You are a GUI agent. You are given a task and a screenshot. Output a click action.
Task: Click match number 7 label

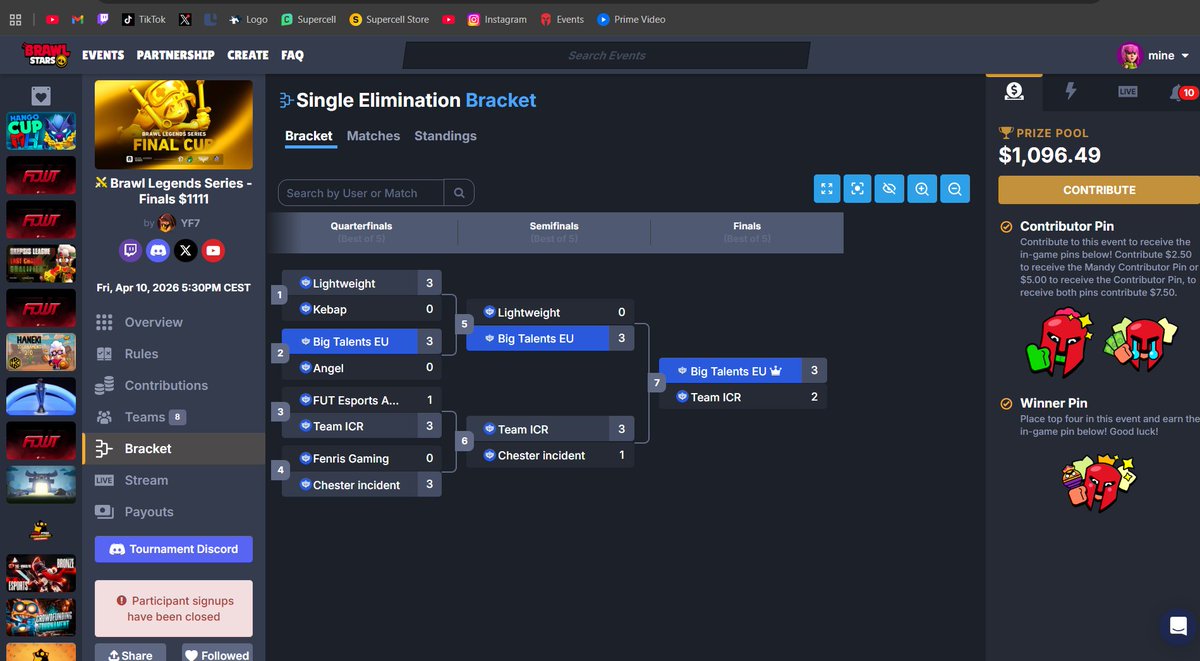[657, 383]
